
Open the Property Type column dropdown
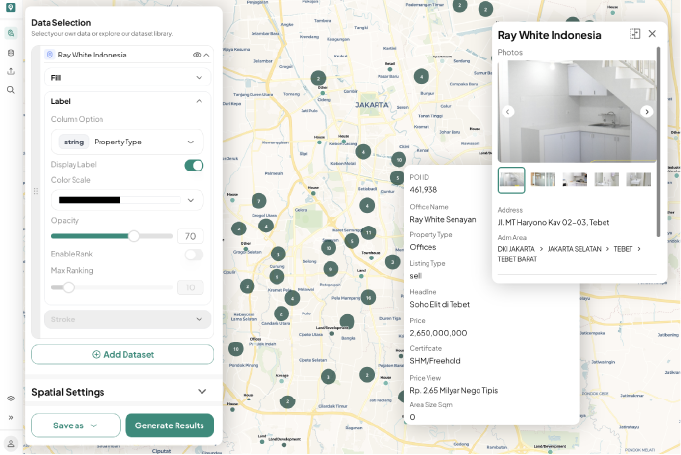(x=127, y=142)
